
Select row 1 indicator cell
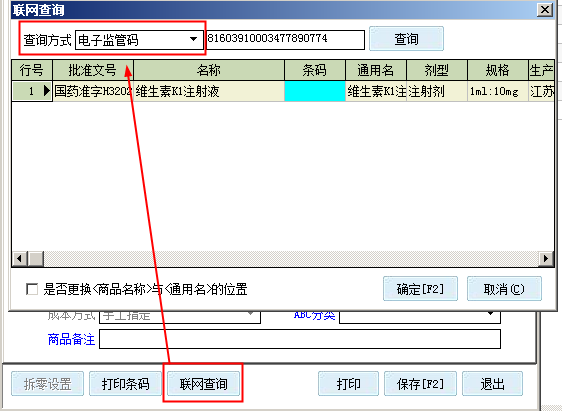click(32, 91)
